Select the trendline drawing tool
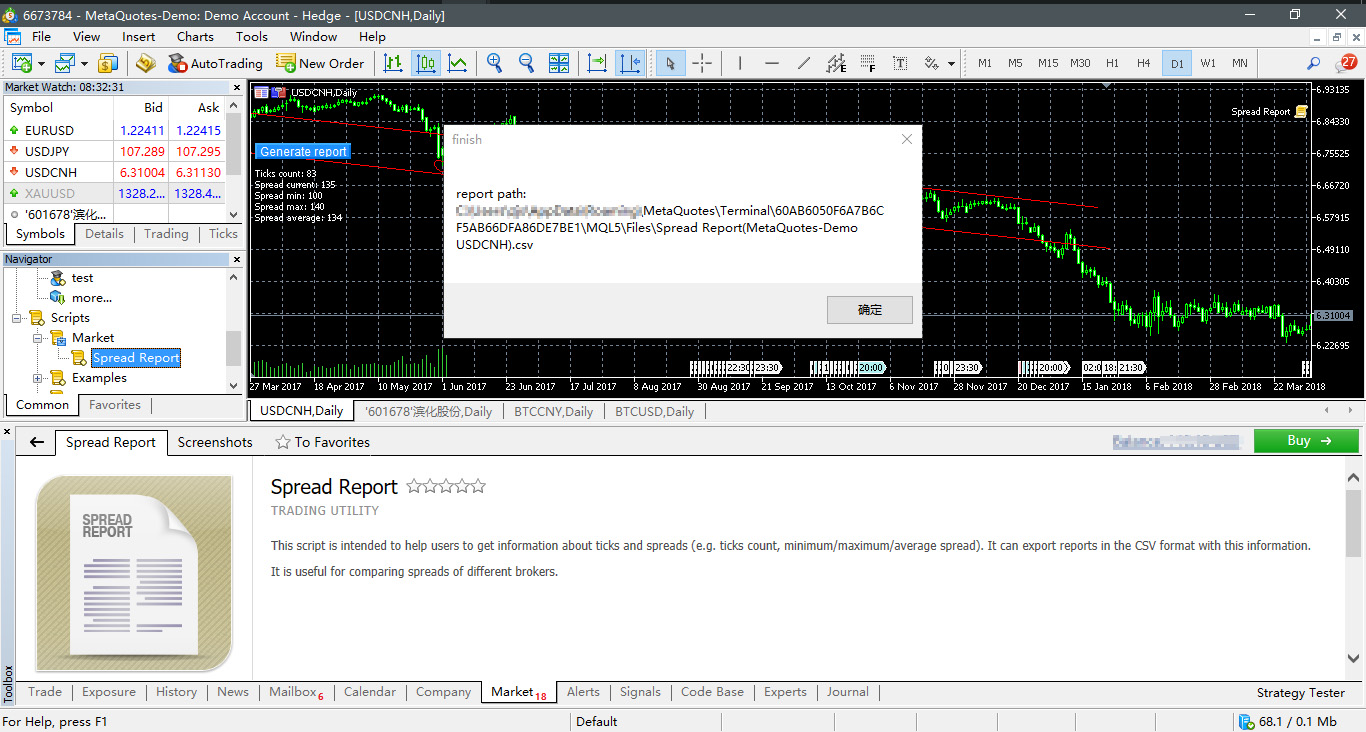The image size is (1366, 732). 804,63
